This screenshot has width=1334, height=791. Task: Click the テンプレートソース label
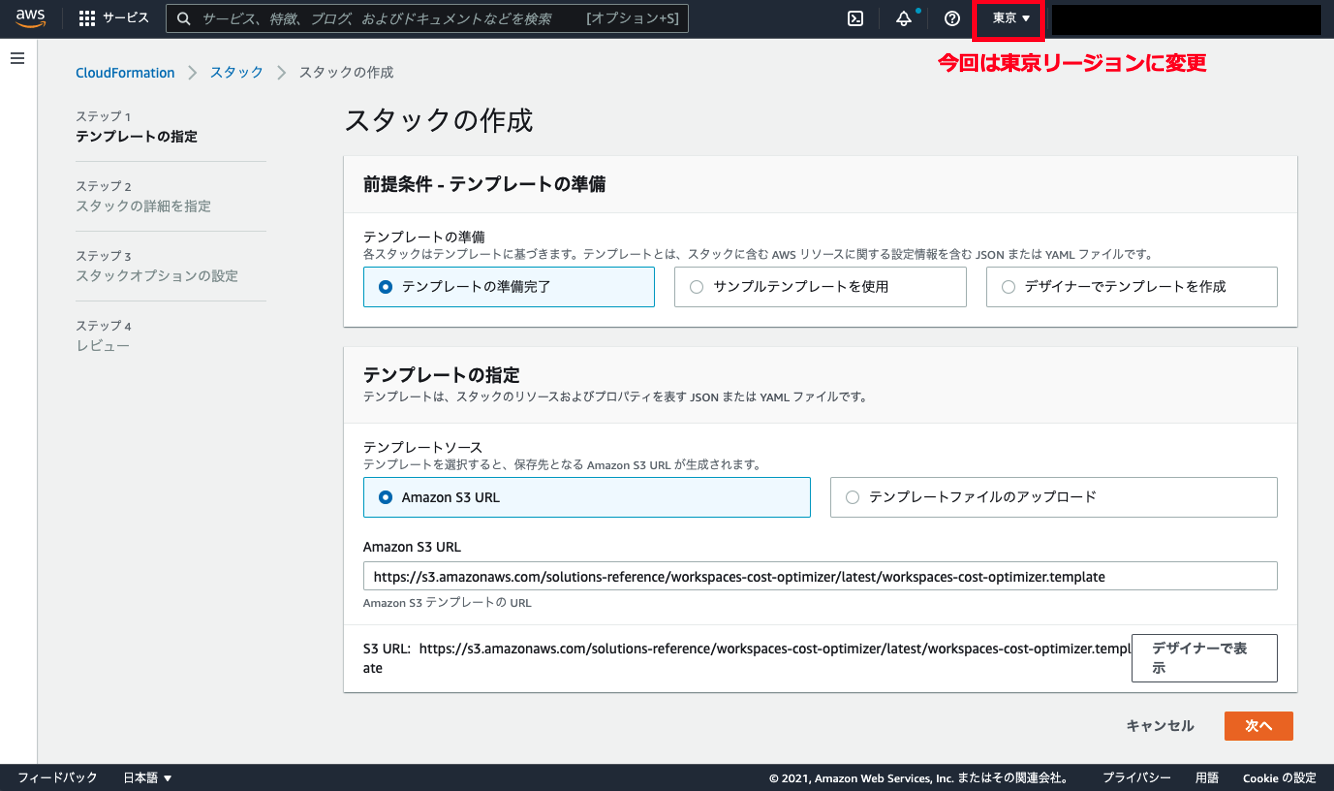423,447
